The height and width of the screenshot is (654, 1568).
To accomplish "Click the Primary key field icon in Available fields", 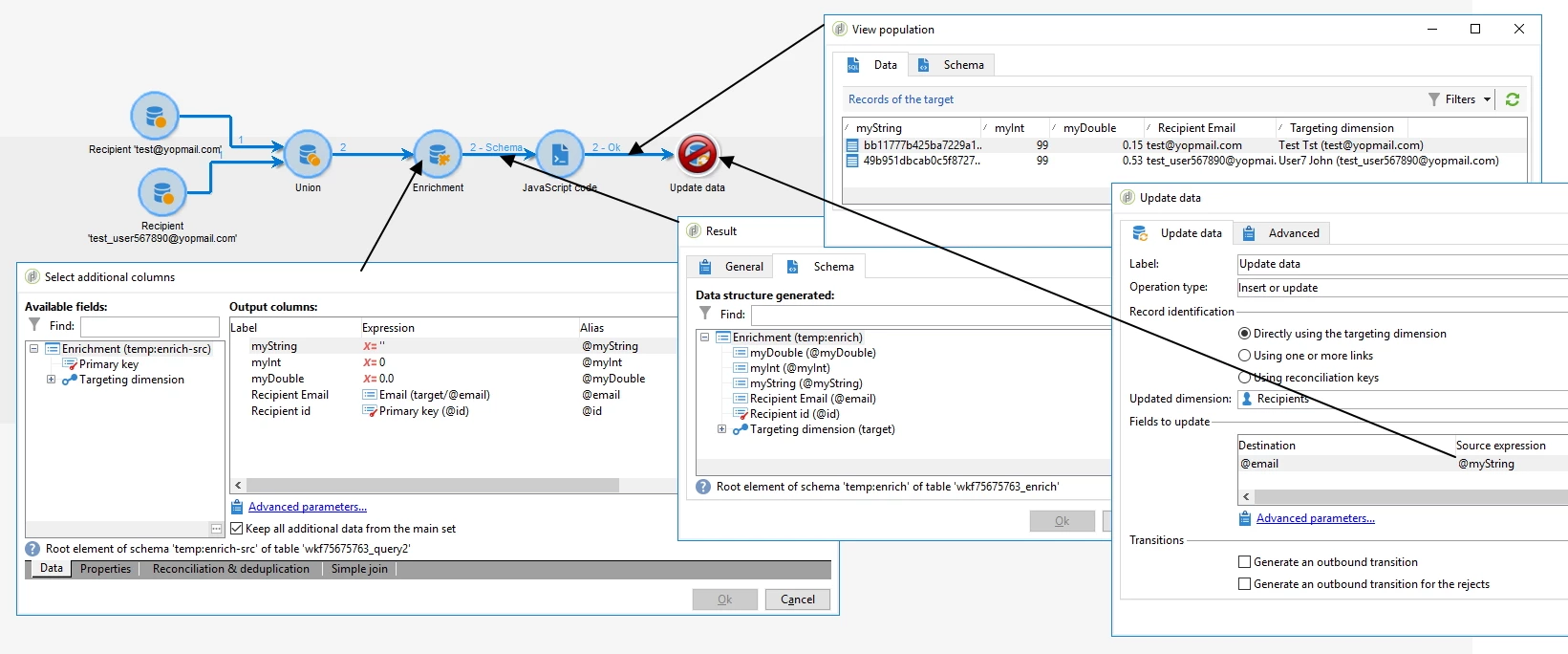I will point(70,364).
